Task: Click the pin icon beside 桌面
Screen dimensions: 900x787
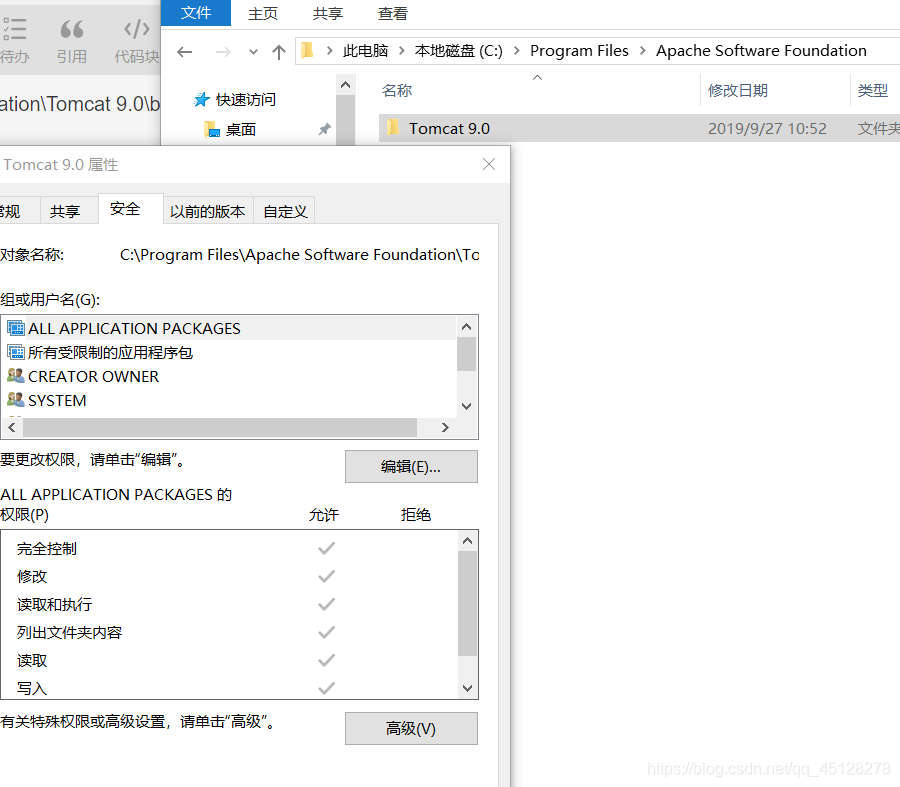Action: click(324, 130)
